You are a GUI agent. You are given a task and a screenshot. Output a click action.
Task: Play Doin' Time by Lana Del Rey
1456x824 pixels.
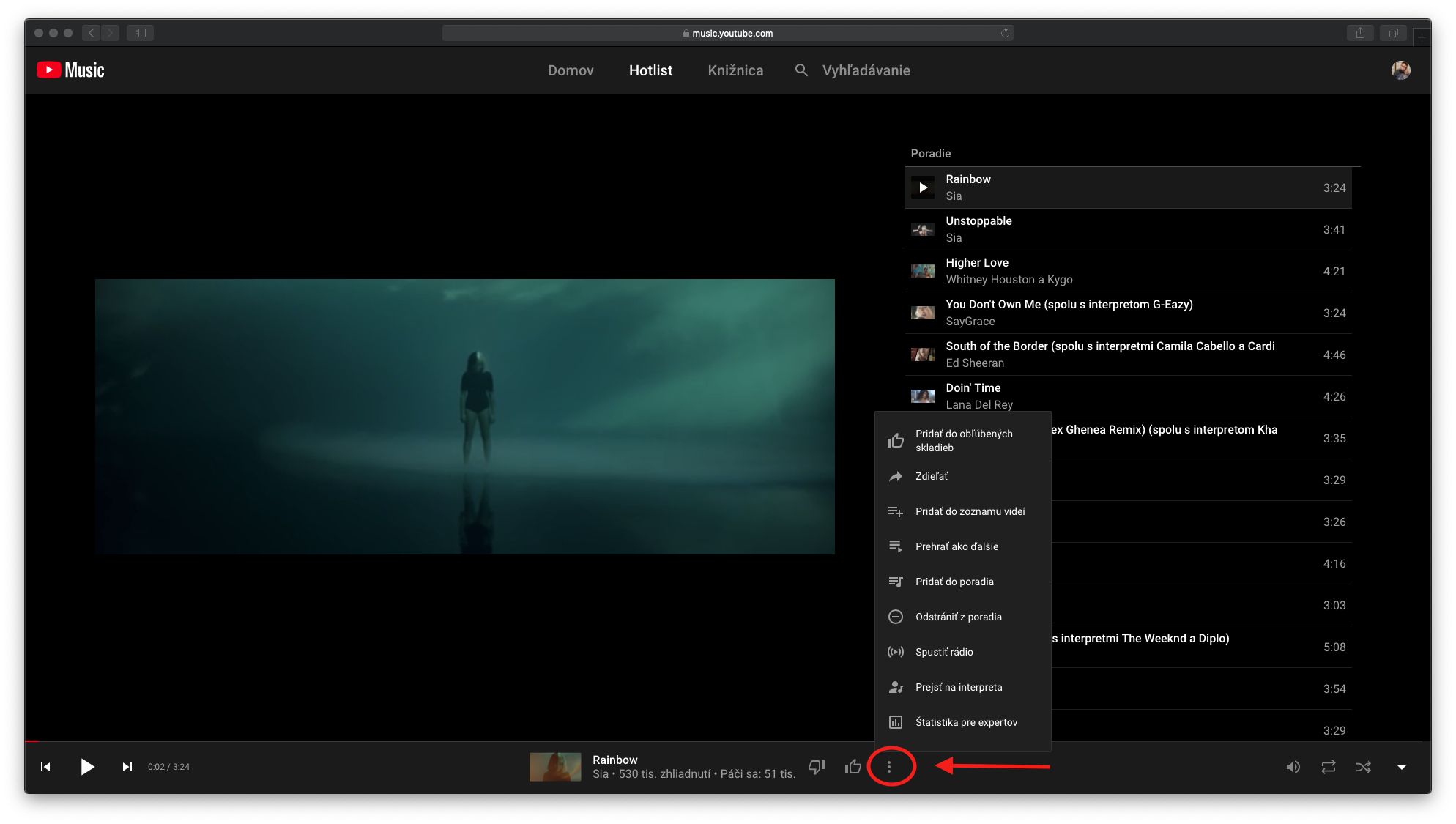pyautogui.click(x=1128, y=396)
